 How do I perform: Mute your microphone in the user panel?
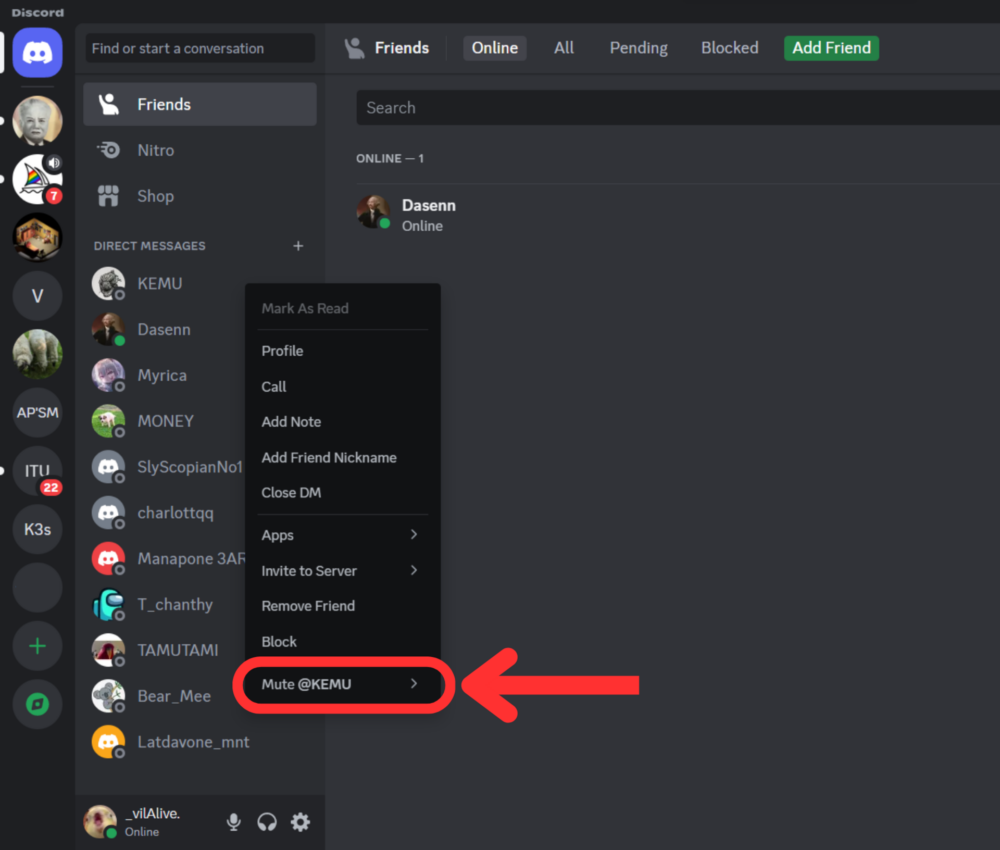pos(233,821)
